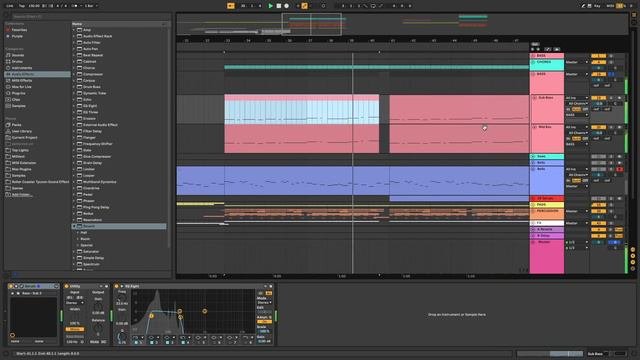
Task: Select the Room reverb preset
Action: tap(85, 239)
